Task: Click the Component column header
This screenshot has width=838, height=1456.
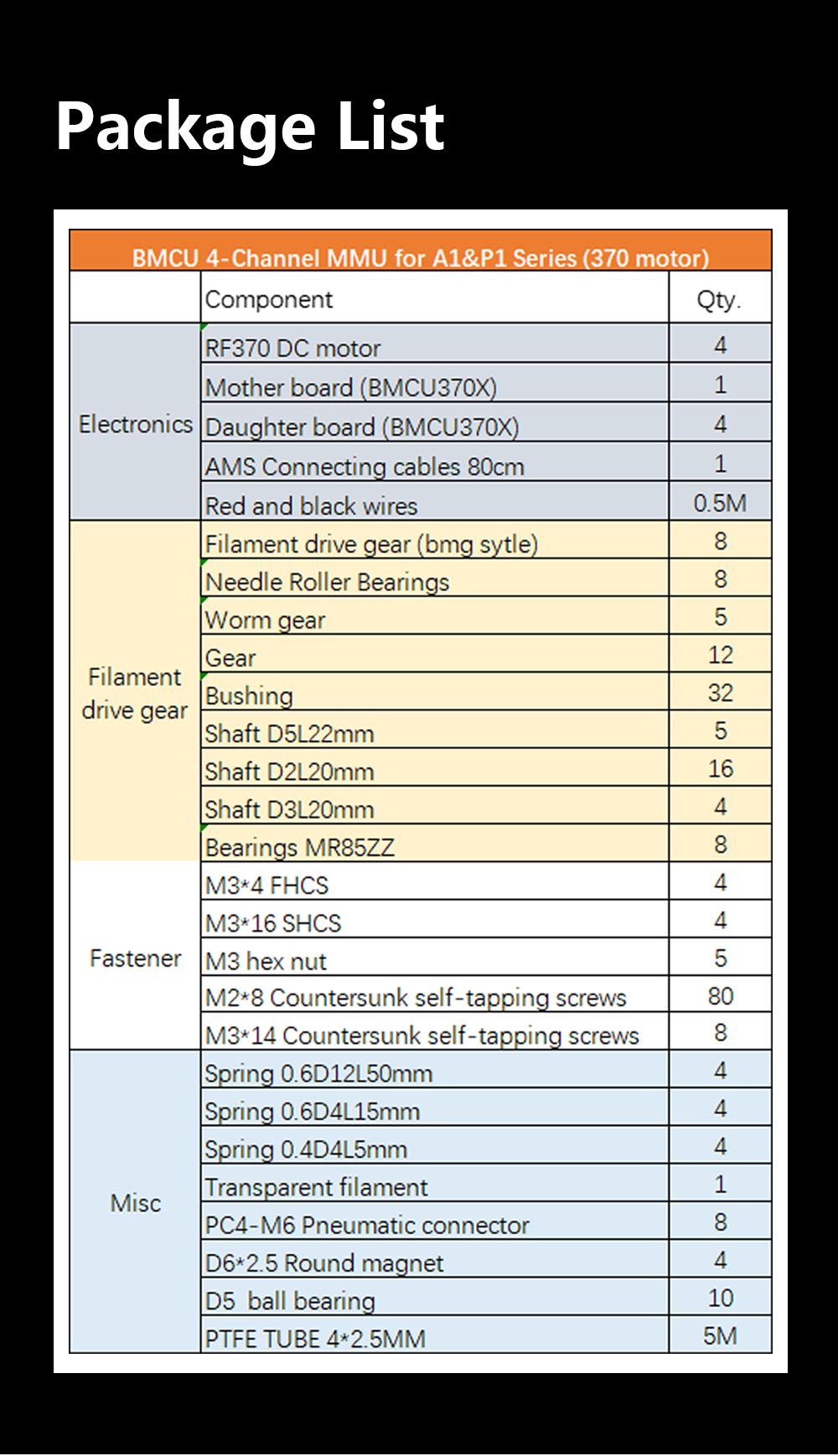Action: pyautogui.click(x=435, y=297)
